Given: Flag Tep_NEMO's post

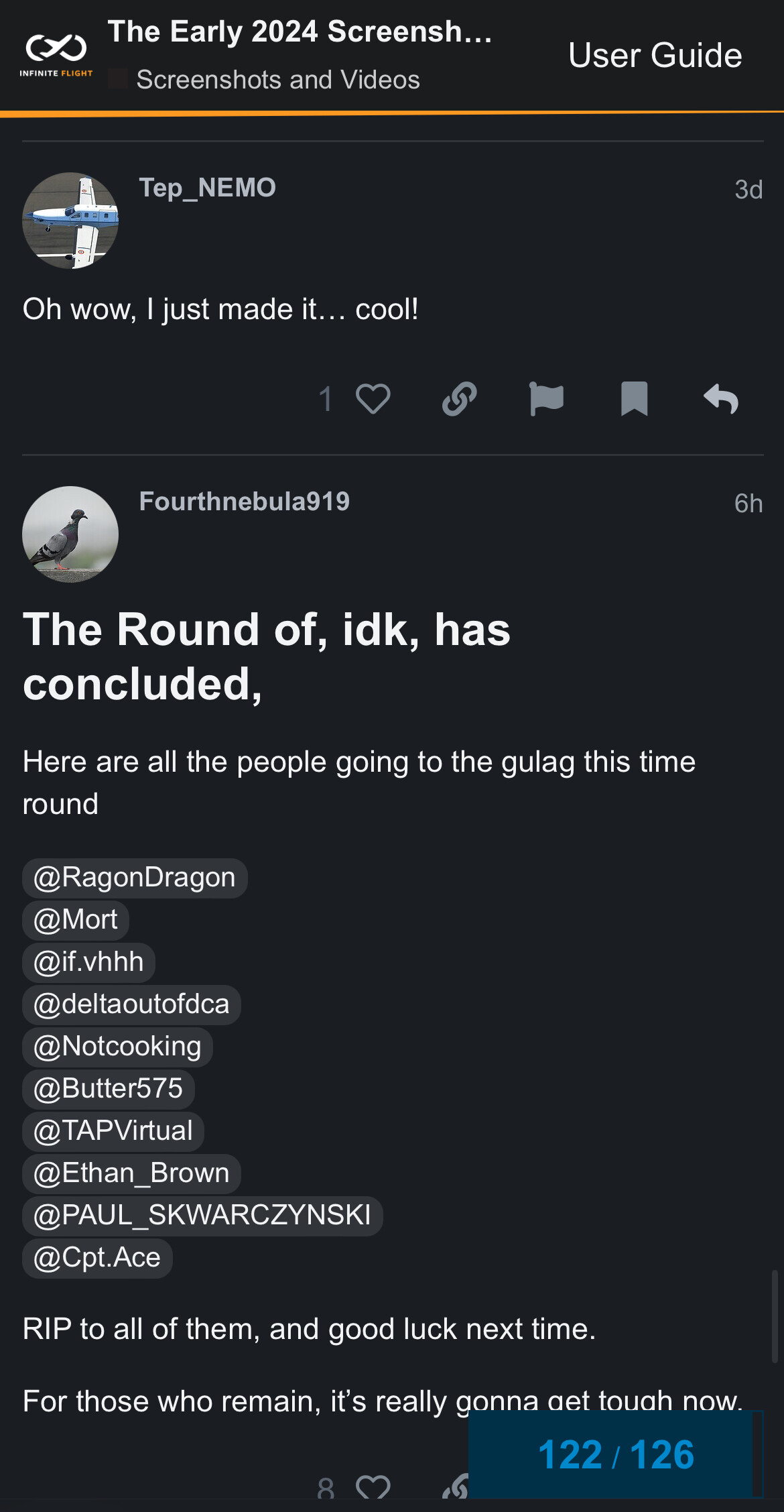Looking at the screenshot, I should 546,399.
